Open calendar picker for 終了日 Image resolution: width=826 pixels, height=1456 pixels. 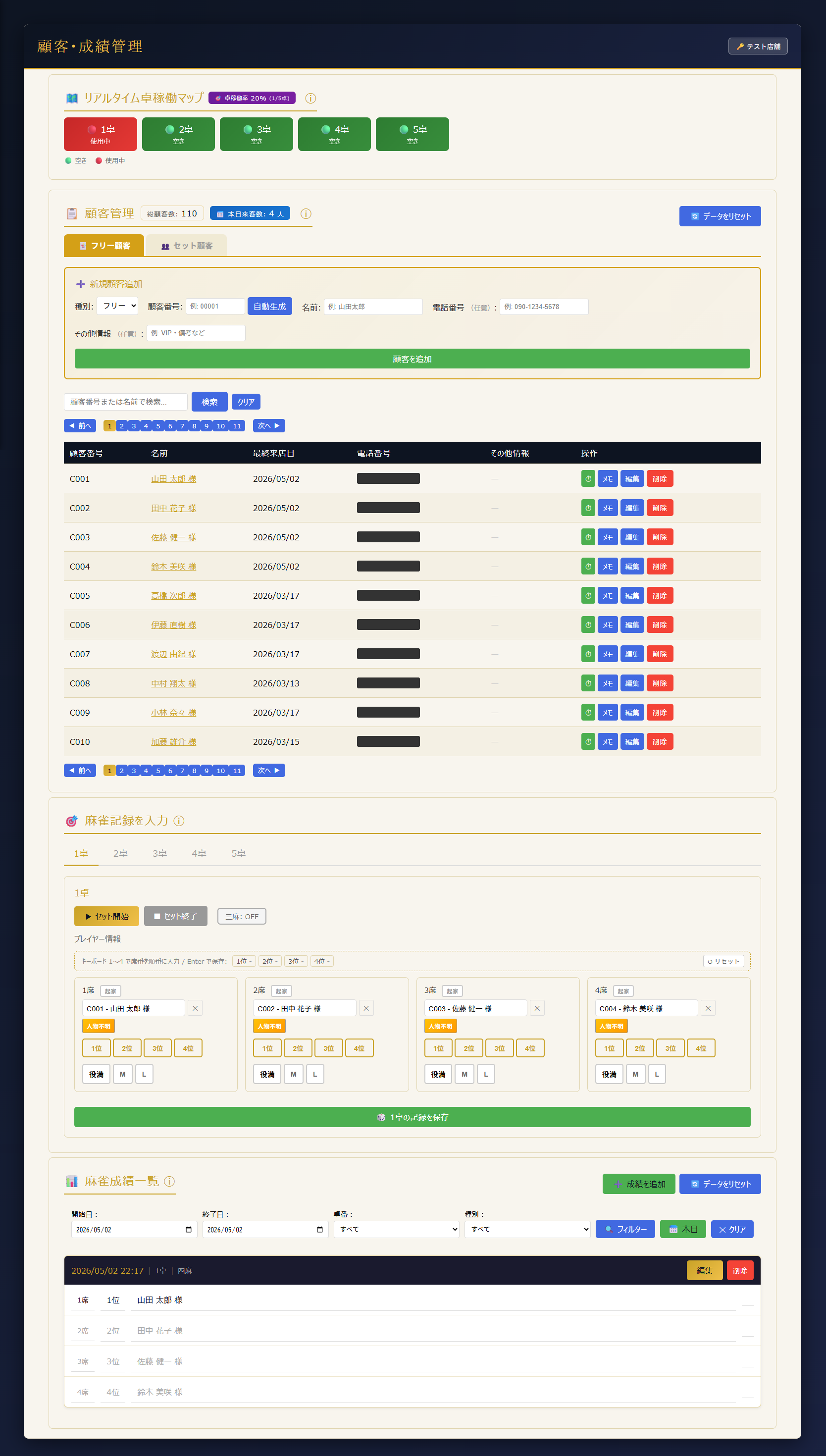click(319, 1229)
